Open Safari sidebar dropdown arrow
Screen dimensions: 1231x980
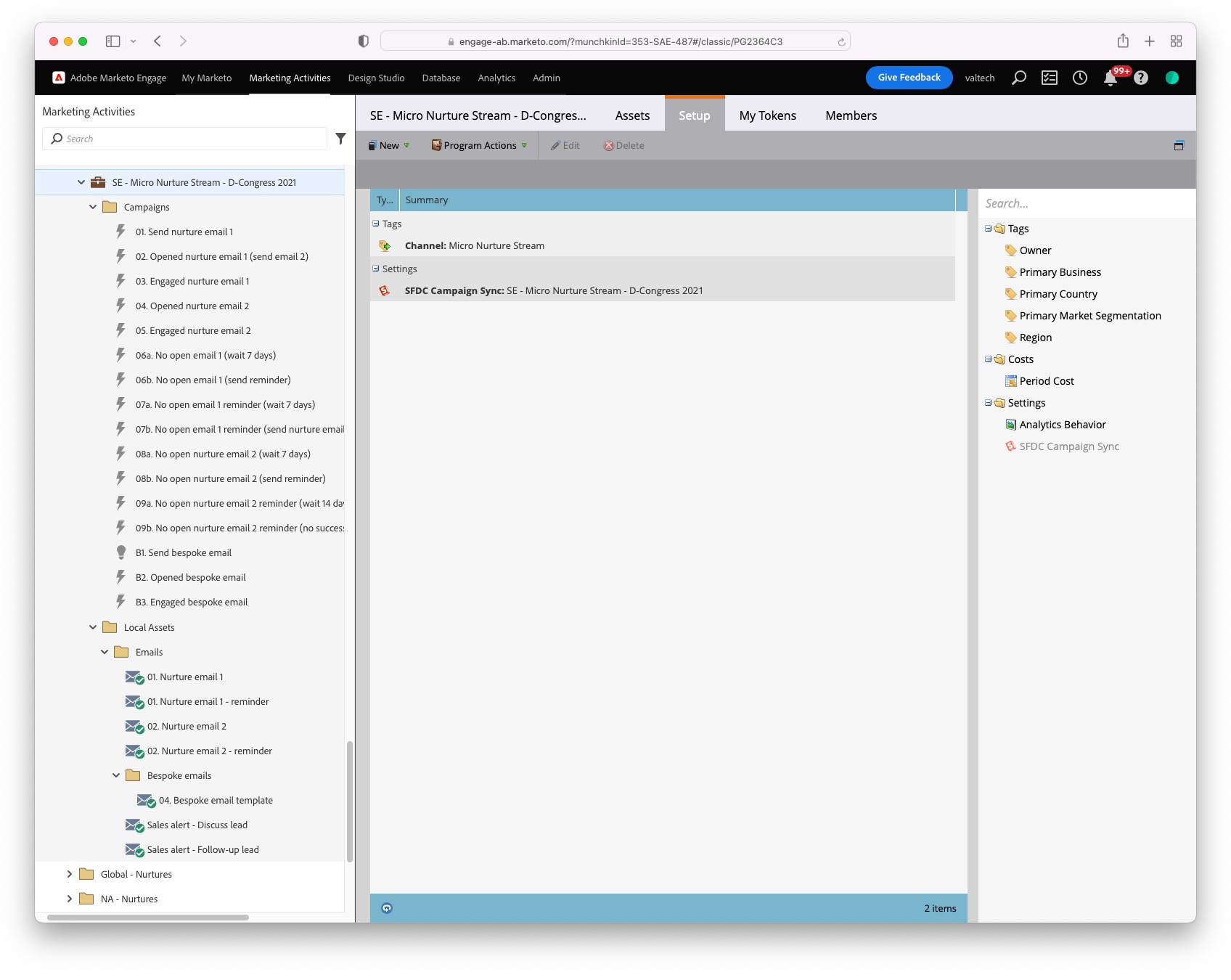(x=134, y=41)
